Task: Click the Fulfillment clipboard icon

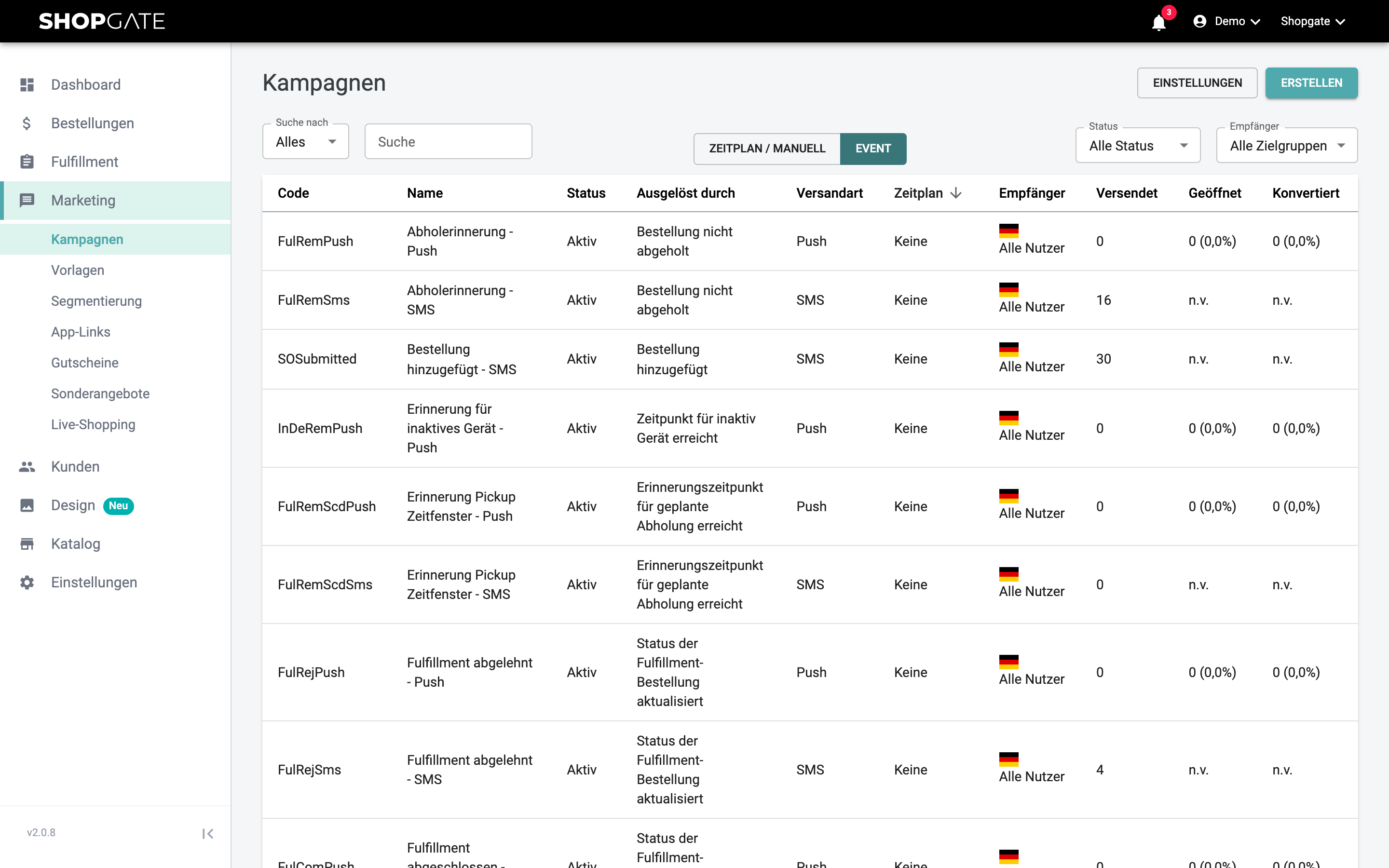Action: point(27,162)
